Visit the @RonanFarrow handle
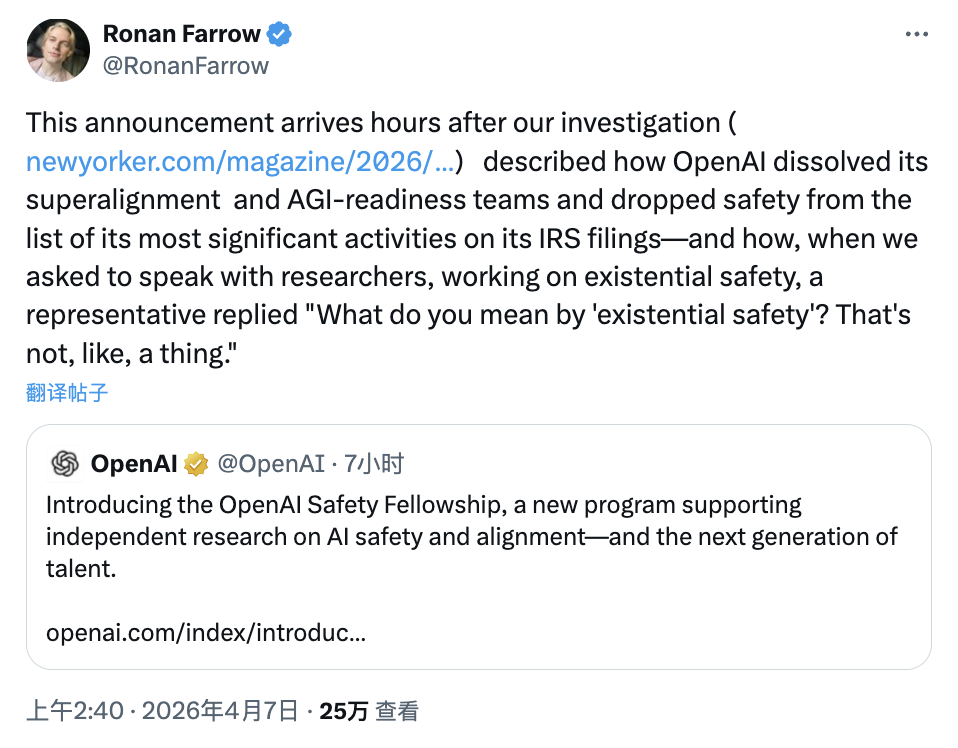The height and width of the screenshot is (748, 958). click(185, 65)
